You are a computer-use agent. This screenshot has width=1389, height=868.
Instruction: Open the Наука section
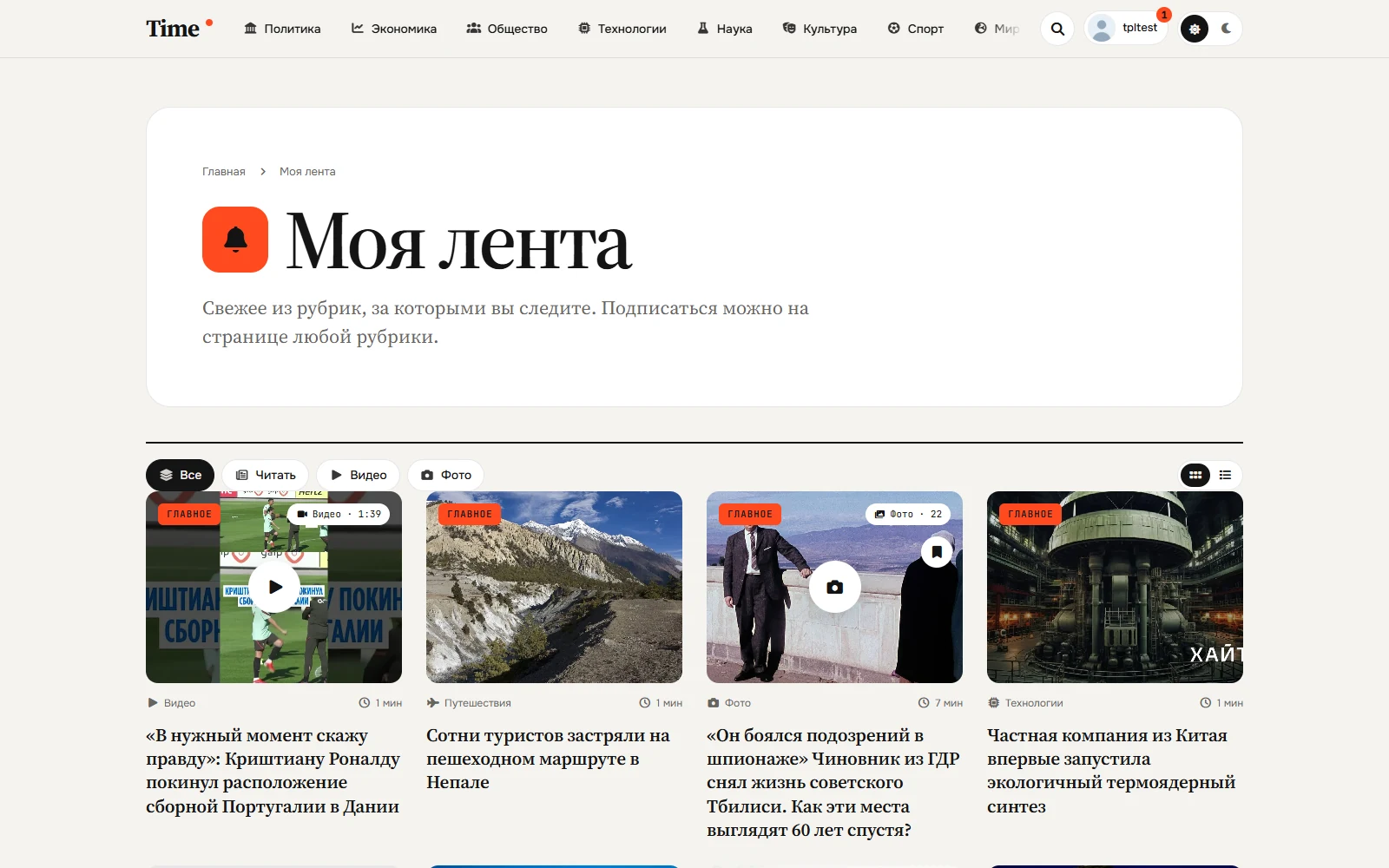(x=725, y=29)
